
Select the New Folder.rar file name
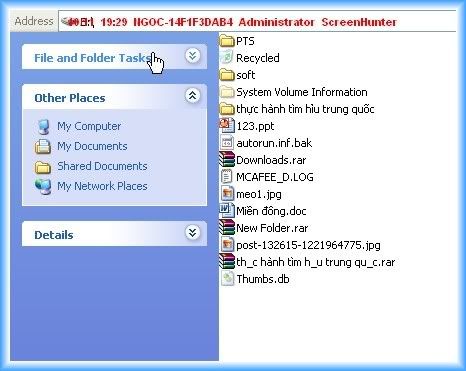(272, 228)
